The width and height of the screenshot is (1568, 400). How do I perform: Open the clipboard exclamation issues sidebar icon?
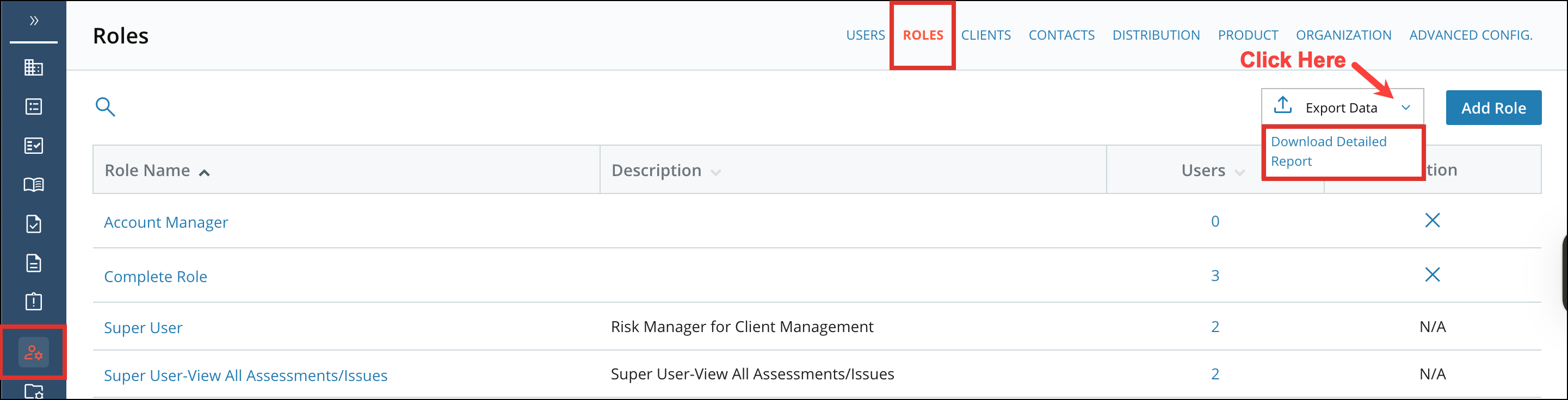pos(34,302)
